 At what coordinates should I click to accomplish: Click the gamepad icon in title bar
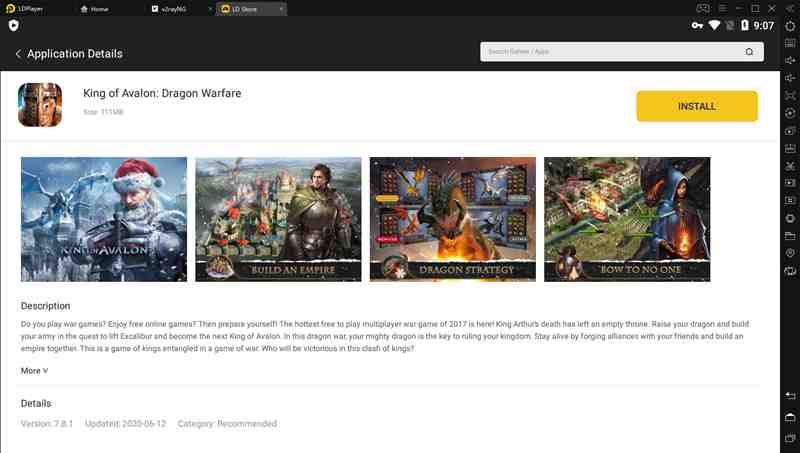click(x=703, y=8)
